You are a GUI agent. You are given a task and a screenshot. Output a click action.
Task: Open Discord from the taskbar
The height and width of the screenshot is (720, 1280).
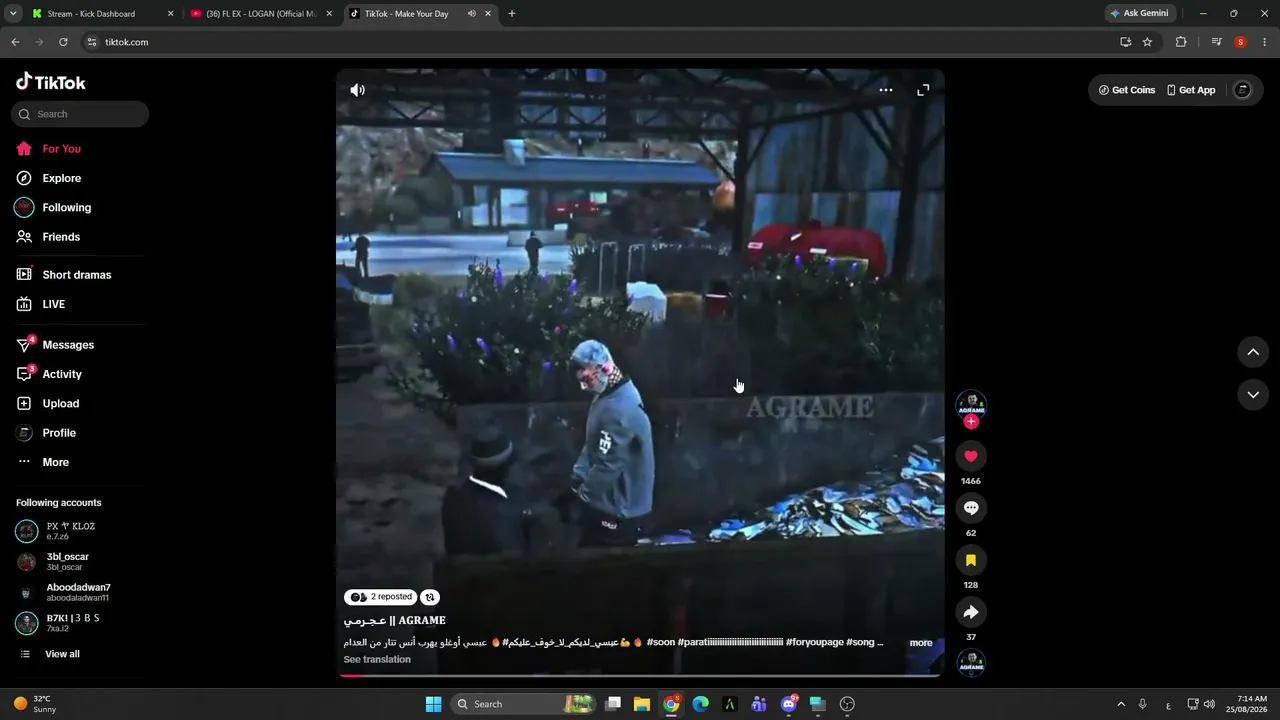click(789, 704)
